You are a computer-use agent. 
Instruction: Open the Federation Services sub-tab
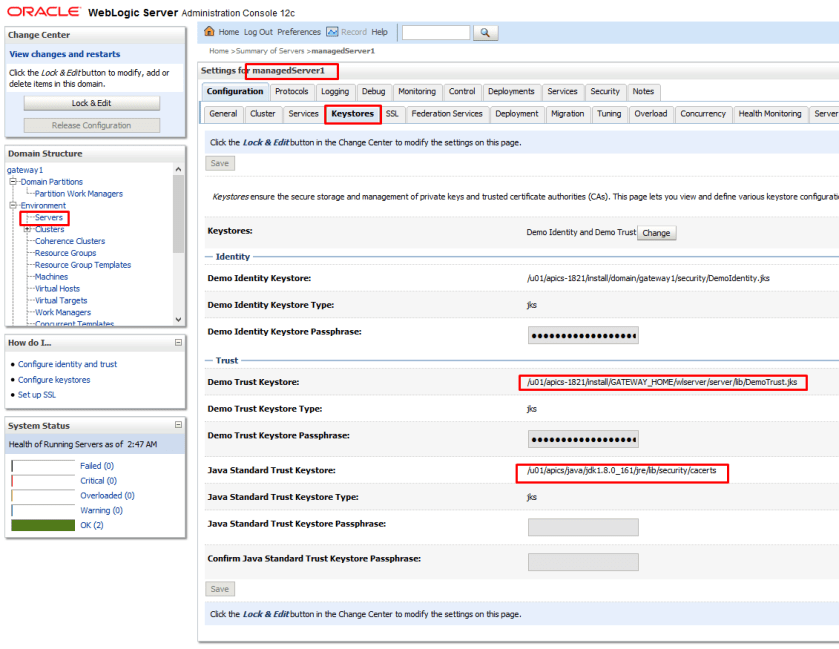click(447, 114)
